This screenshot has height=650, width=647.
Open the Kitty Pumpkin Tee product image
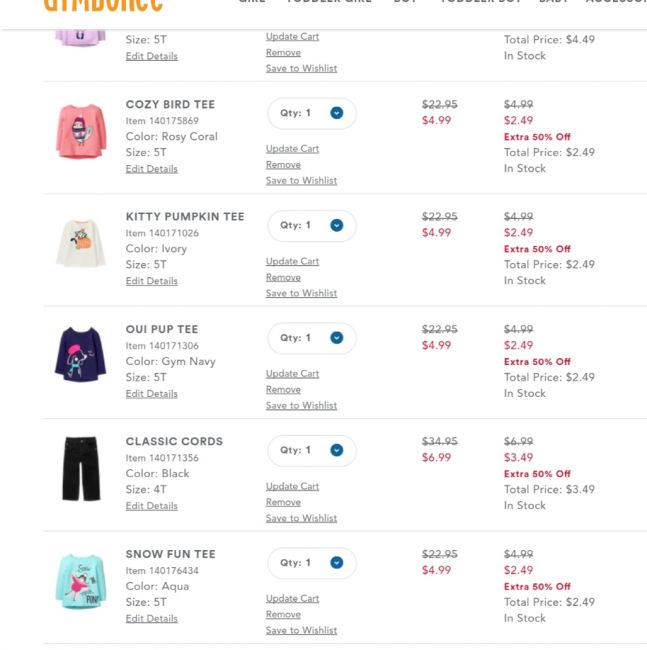(80, 243)
